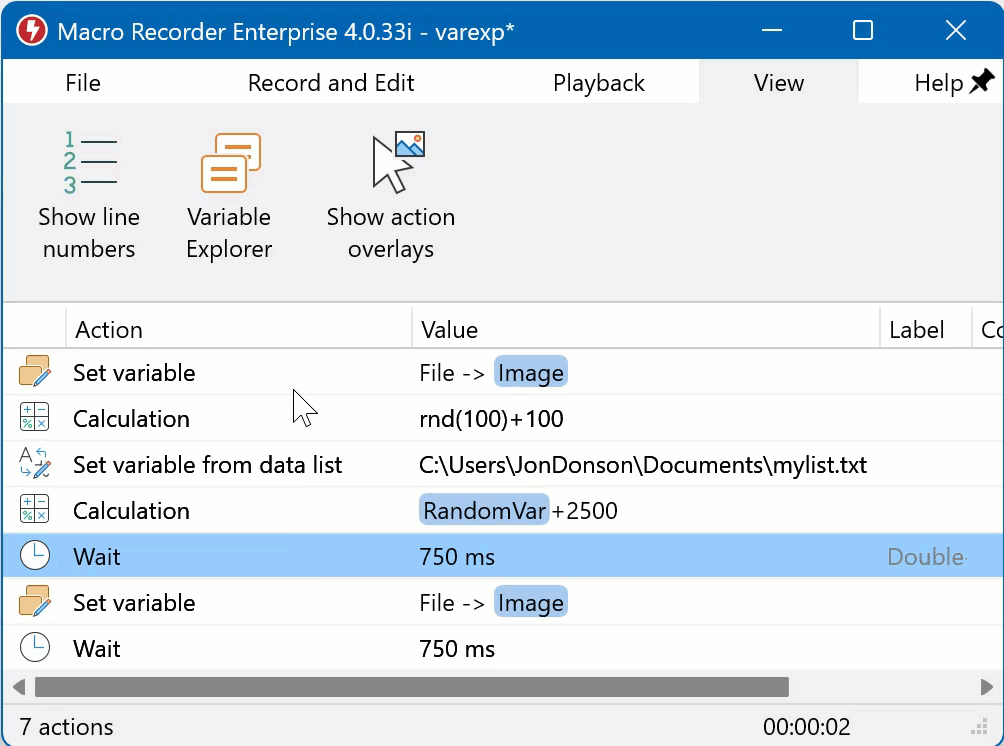The height and width of the screenshot is (746, 1004).
Task: Click Set variable from data list icon
Action: [35, 465]
